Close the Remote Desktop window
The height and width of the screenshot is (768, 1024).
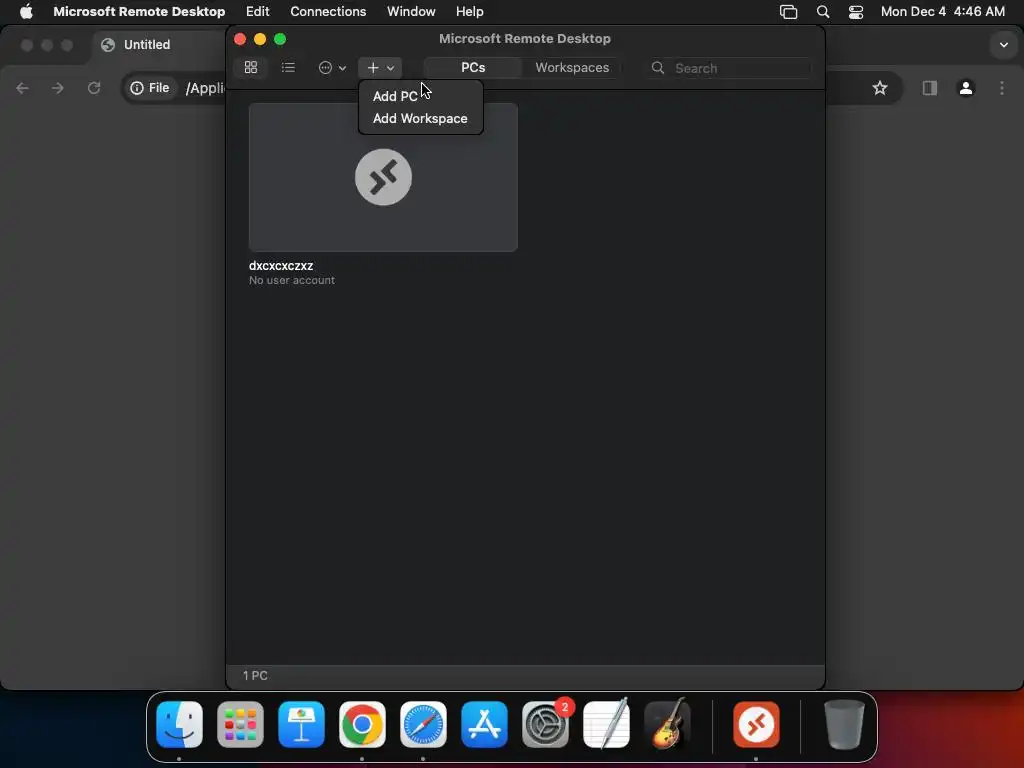click(240, 39)
